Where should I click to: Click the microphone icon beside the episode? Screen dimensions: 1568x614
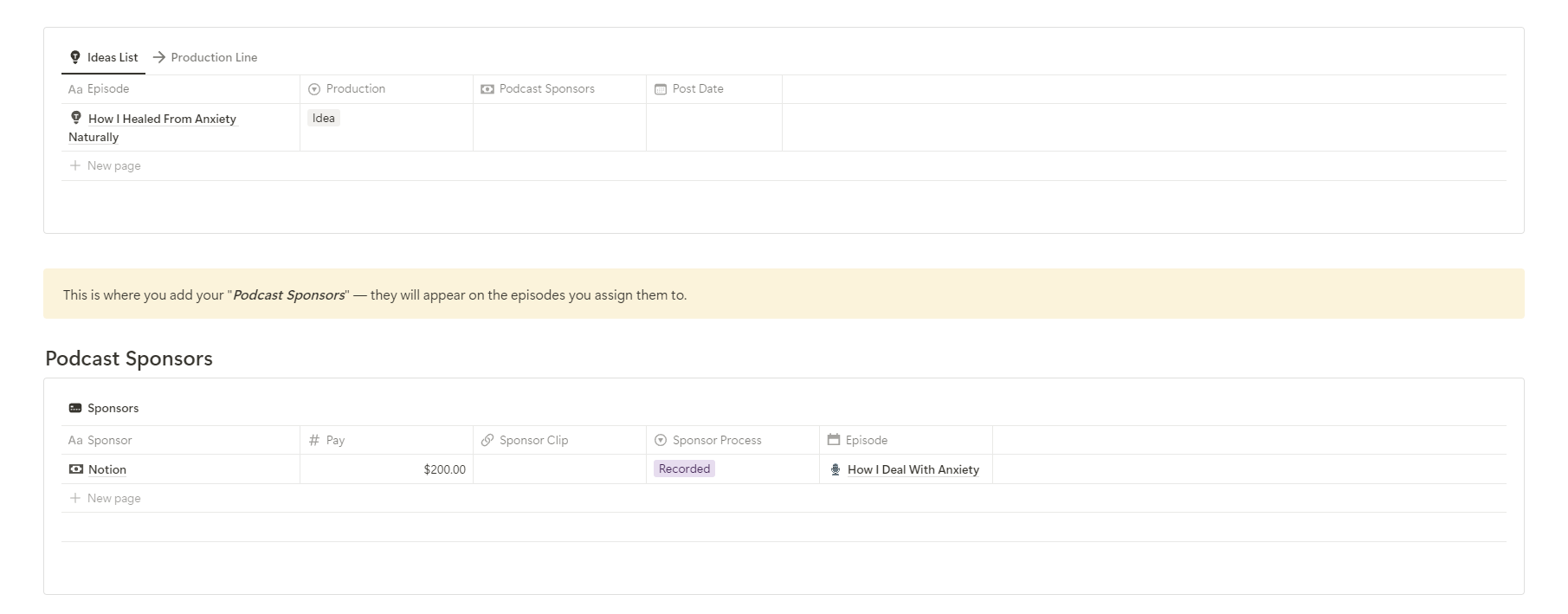(x=836, y=469)
